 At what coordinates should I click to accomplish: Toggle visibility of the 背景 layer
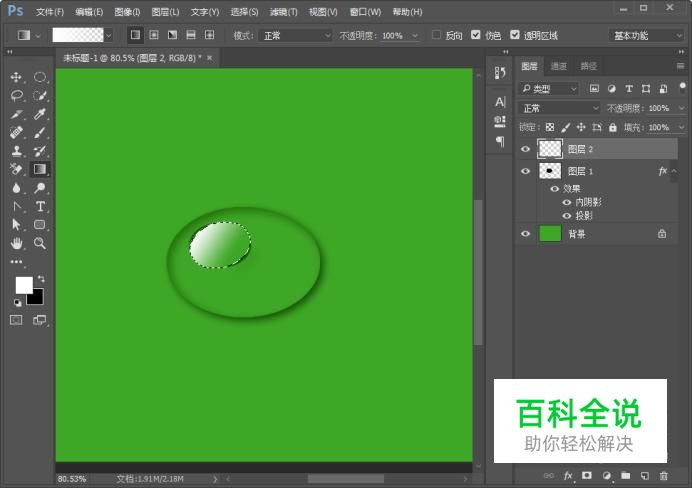525,233
